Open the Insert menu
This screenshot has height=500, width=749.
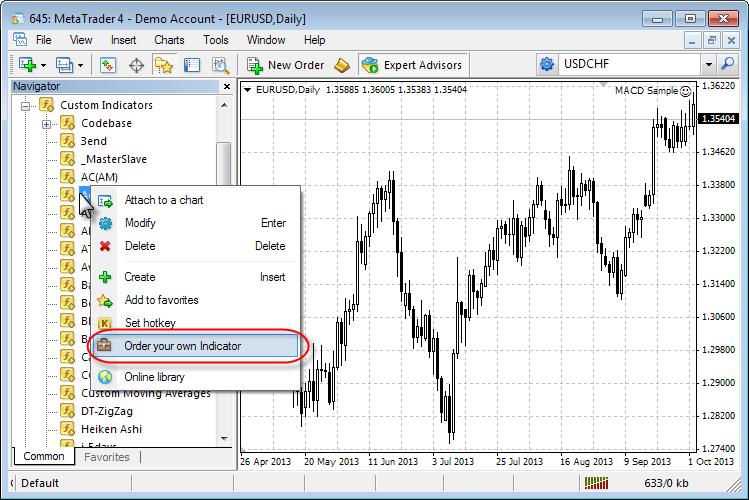(123, 40)
